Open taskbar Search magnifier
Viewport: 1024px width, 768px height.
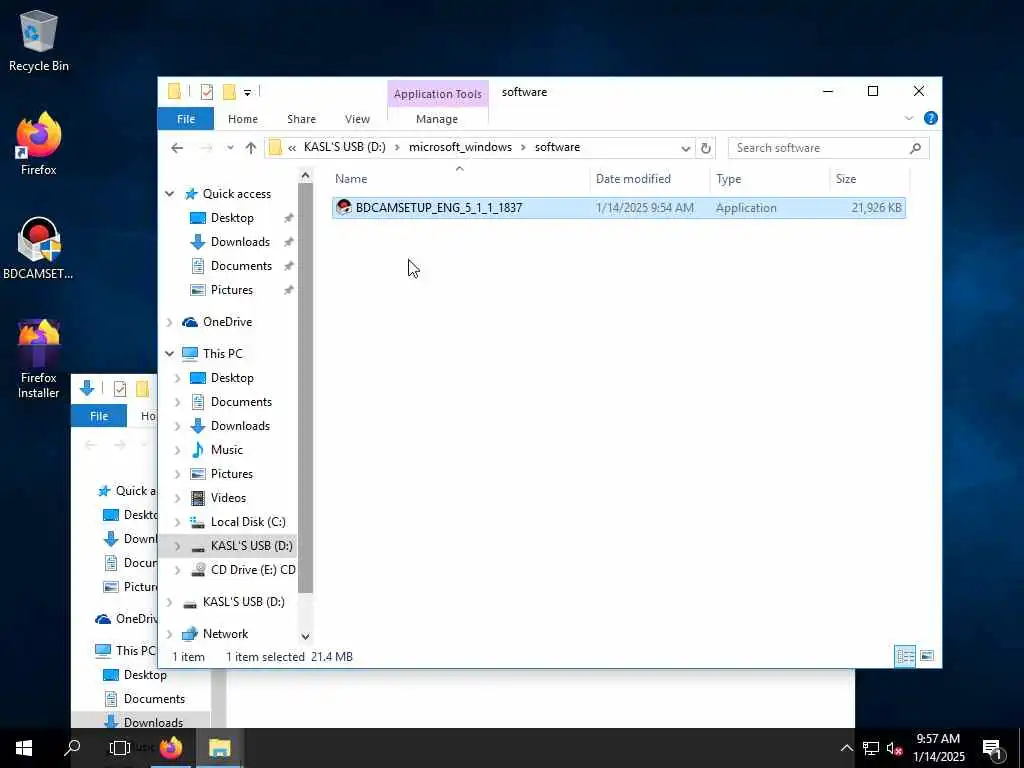point(72,748)
